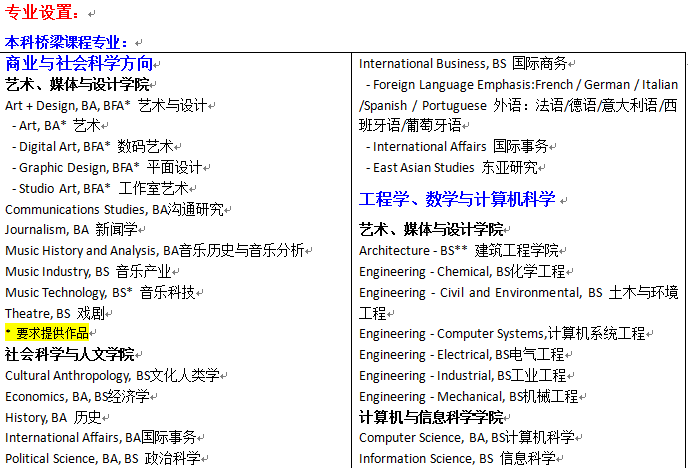
Task: Click Music History and Analysis line
Action: tap(154, 251)
